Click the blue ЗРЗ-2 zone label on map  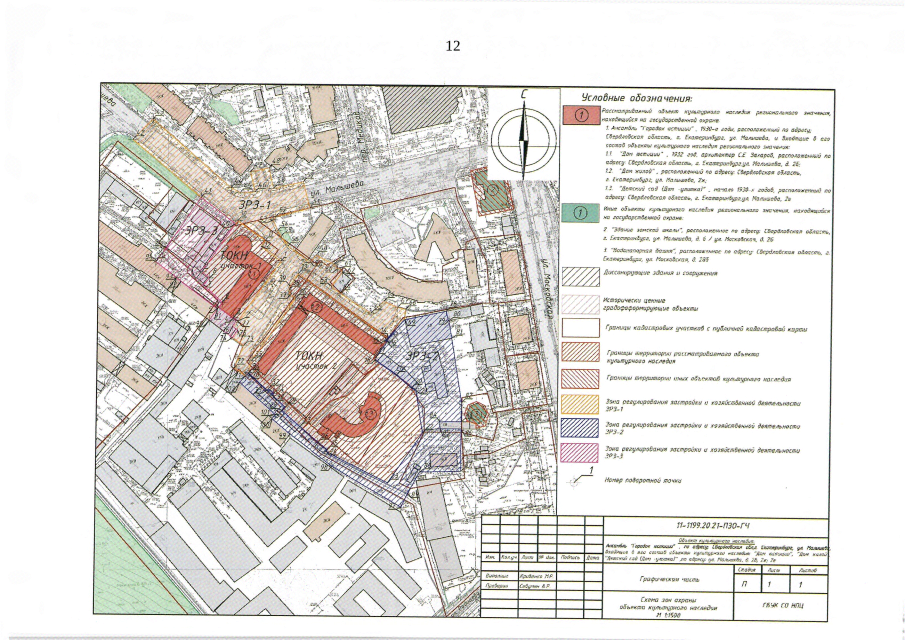424,356
